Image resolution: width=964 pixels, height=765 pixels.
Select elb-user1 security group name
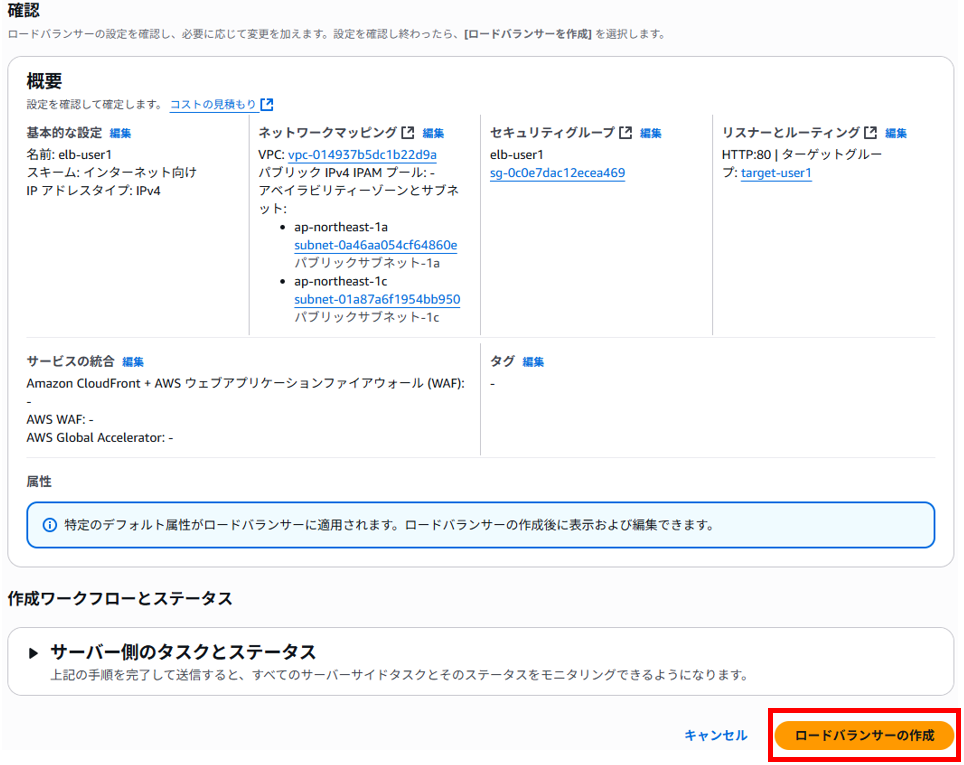[x=516, y=155]
